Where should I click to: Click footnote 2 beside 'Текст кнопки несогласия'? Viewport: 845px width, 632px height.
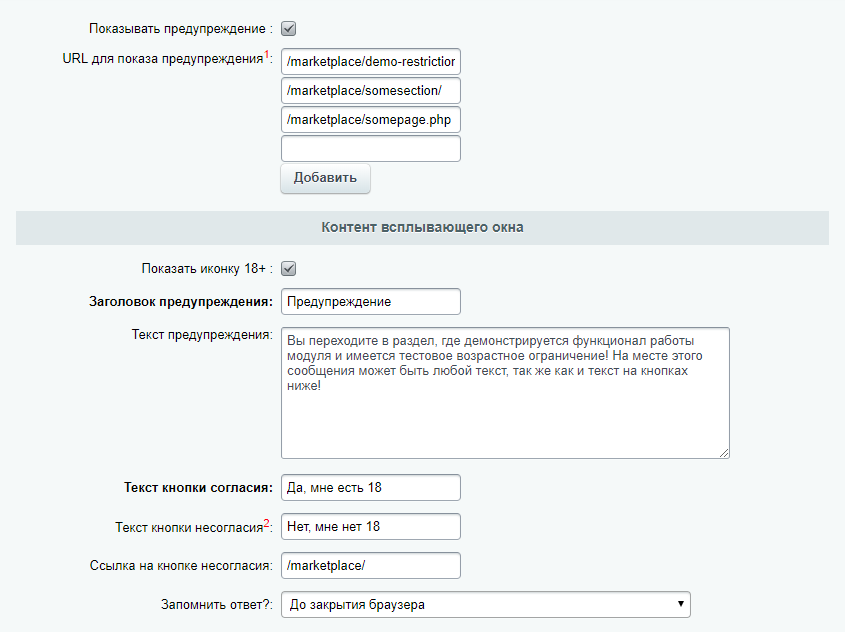(267, 522)
